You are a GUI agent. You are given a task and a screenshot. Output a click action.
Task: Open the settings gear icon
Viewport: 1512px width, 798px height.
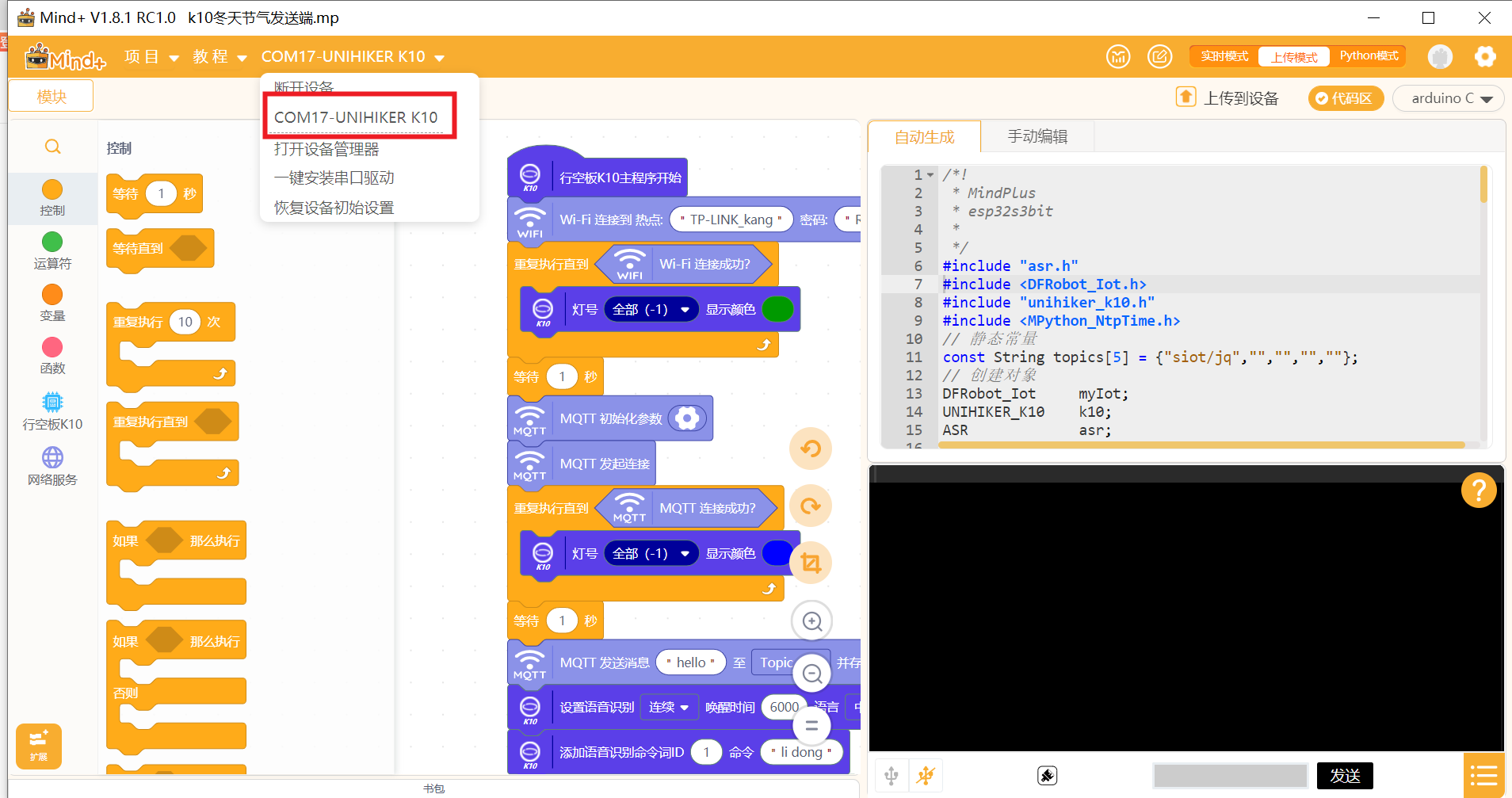coord(1485,56)
